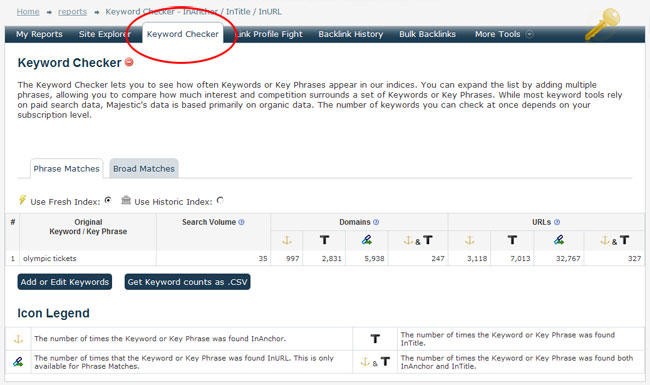Viewport: 650px width, 385px height.
Task: Open the Backlink History tab
Action: 350,34
